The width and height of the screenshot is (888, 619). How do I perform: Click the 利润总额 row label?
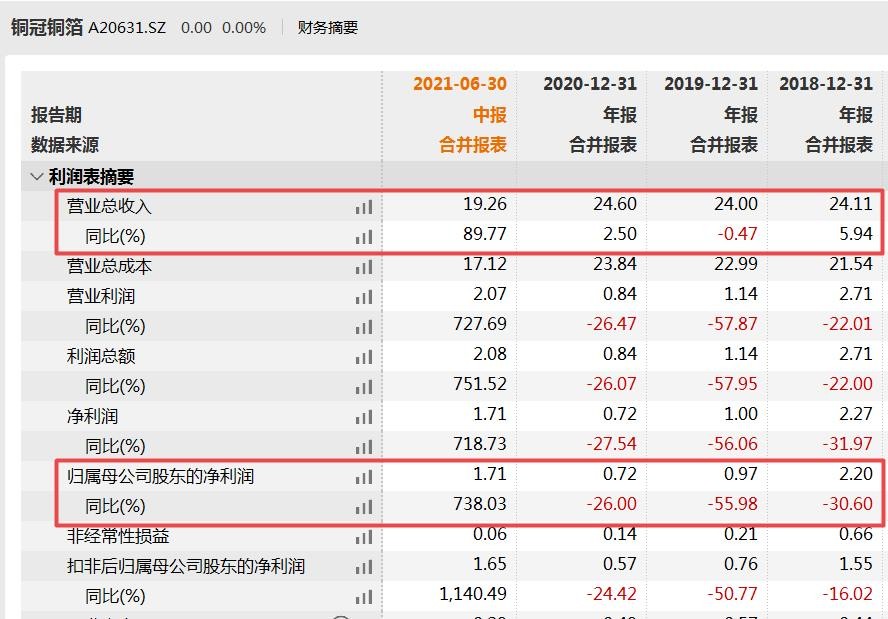coord(101,356)
